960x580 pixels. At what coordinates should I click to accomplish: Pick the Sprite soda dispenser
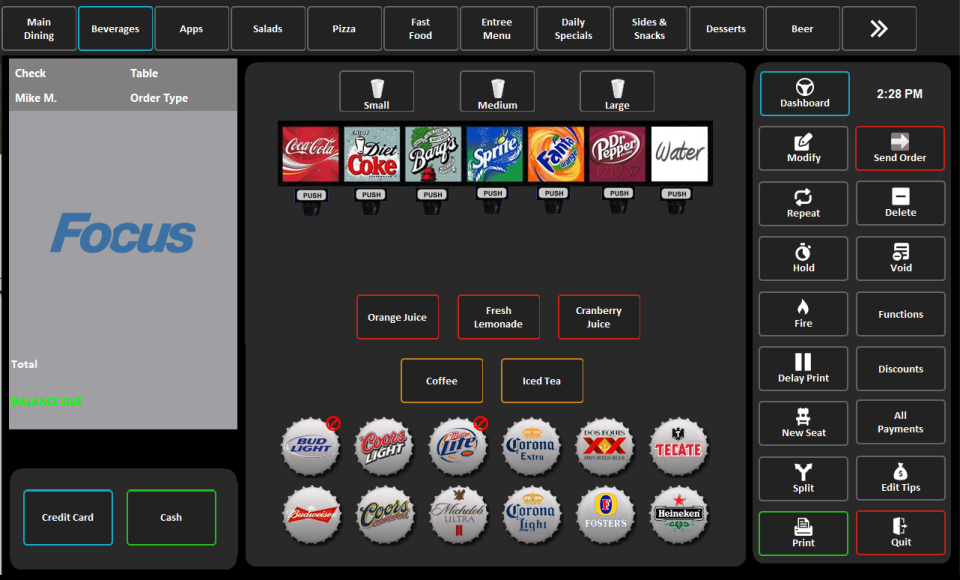494,154
